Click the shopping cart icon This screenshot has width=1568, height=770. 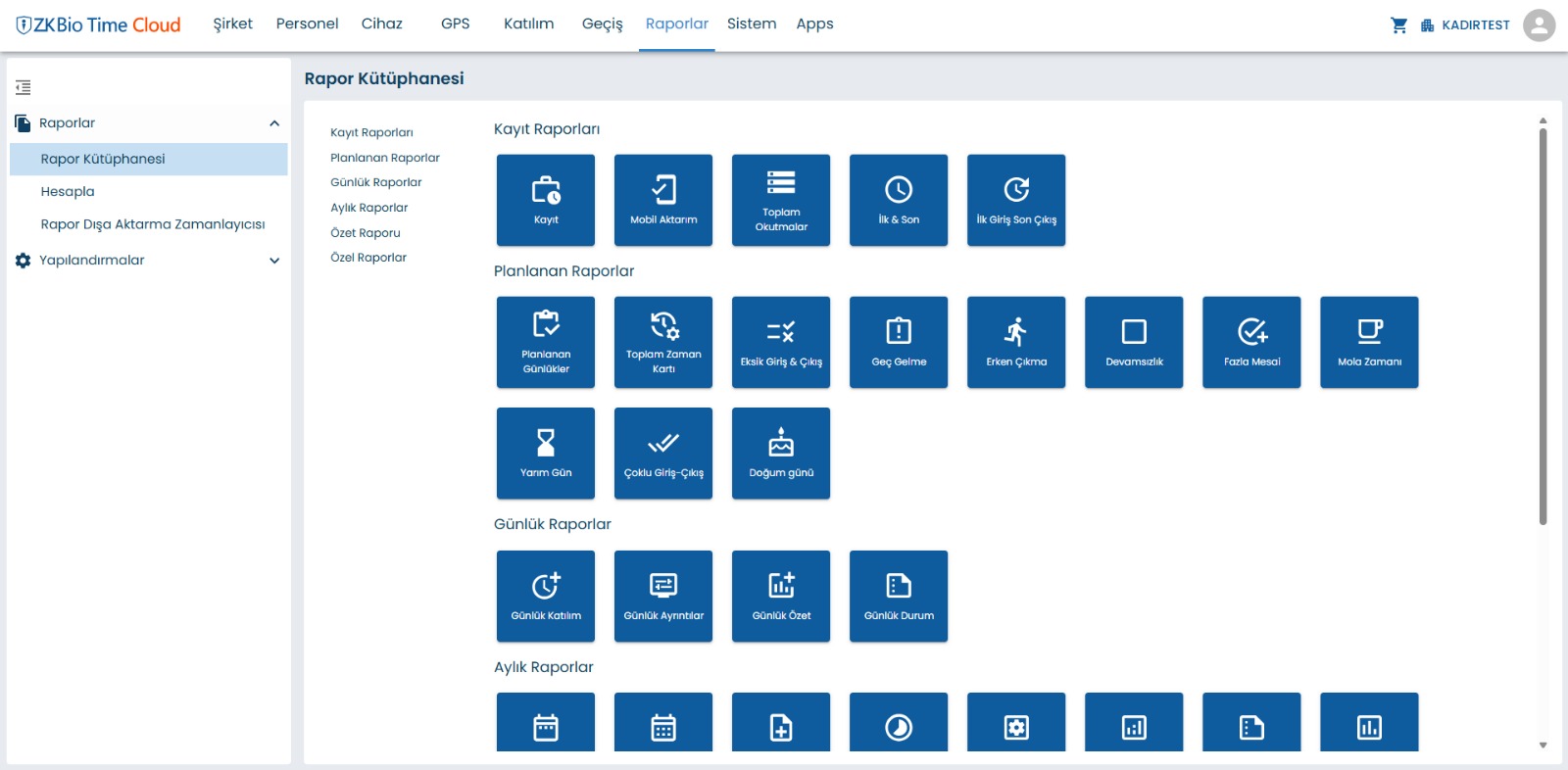(1398, 25)
